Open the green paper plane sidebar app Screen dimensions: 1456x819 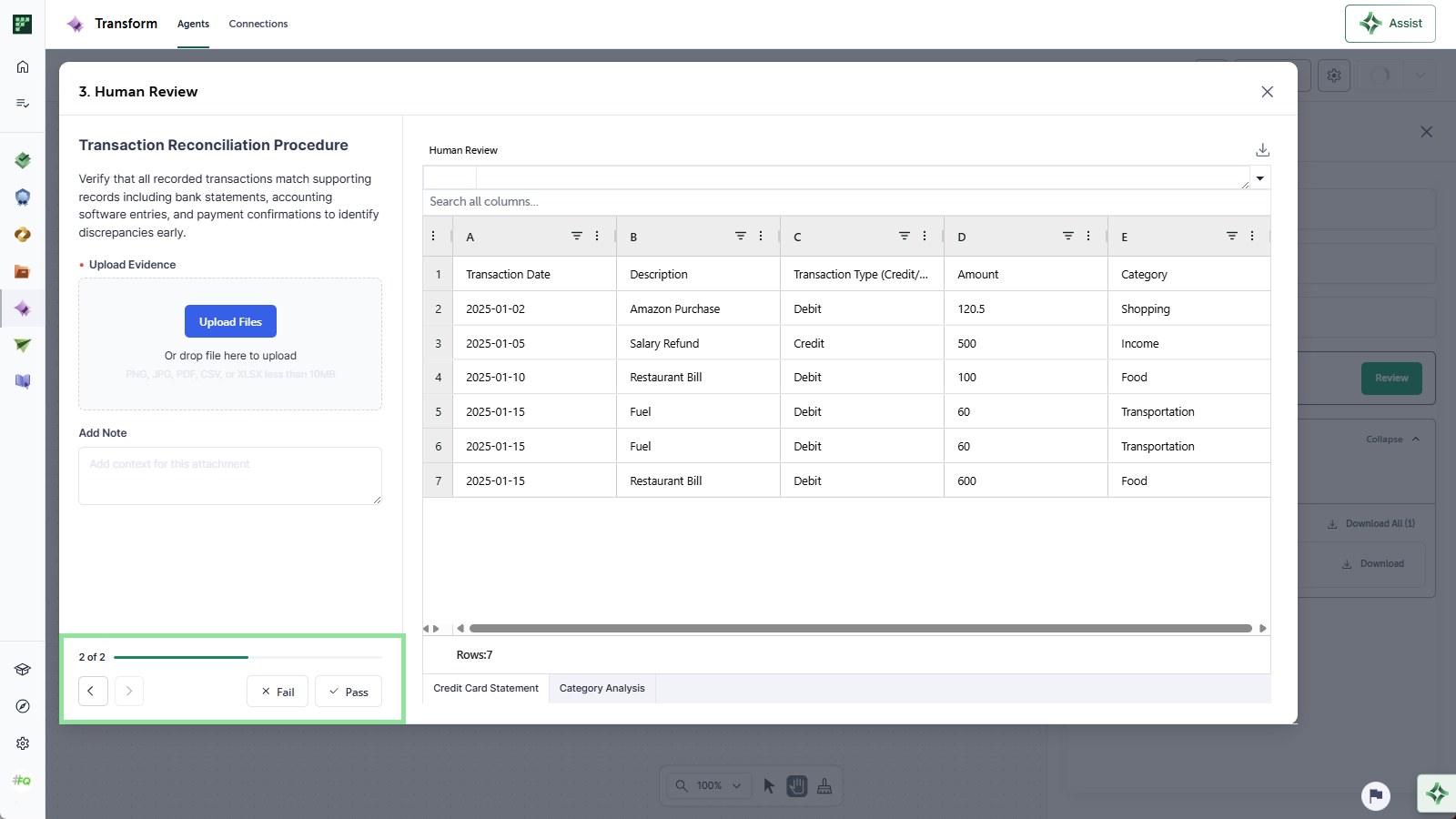coord(23,345)
